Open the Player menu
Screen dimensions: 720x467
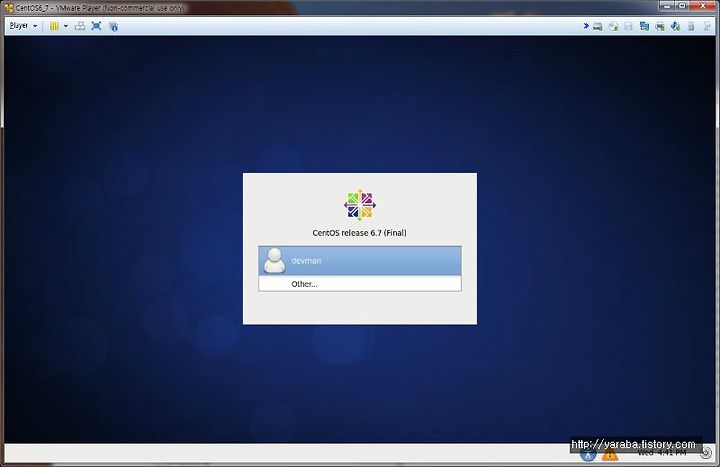tap(23, 26)
